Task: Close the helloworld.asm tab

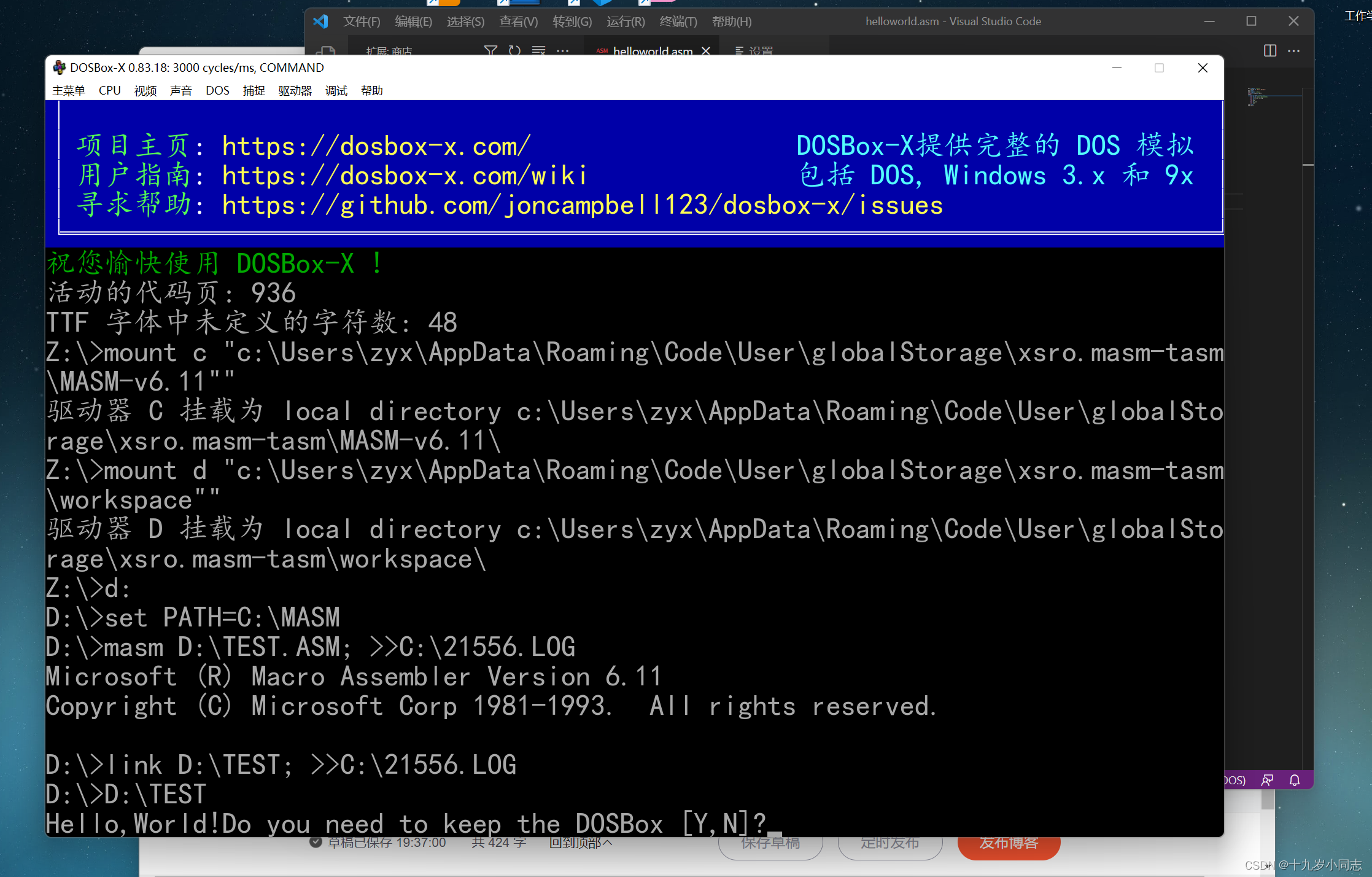Action: [705, 52]
